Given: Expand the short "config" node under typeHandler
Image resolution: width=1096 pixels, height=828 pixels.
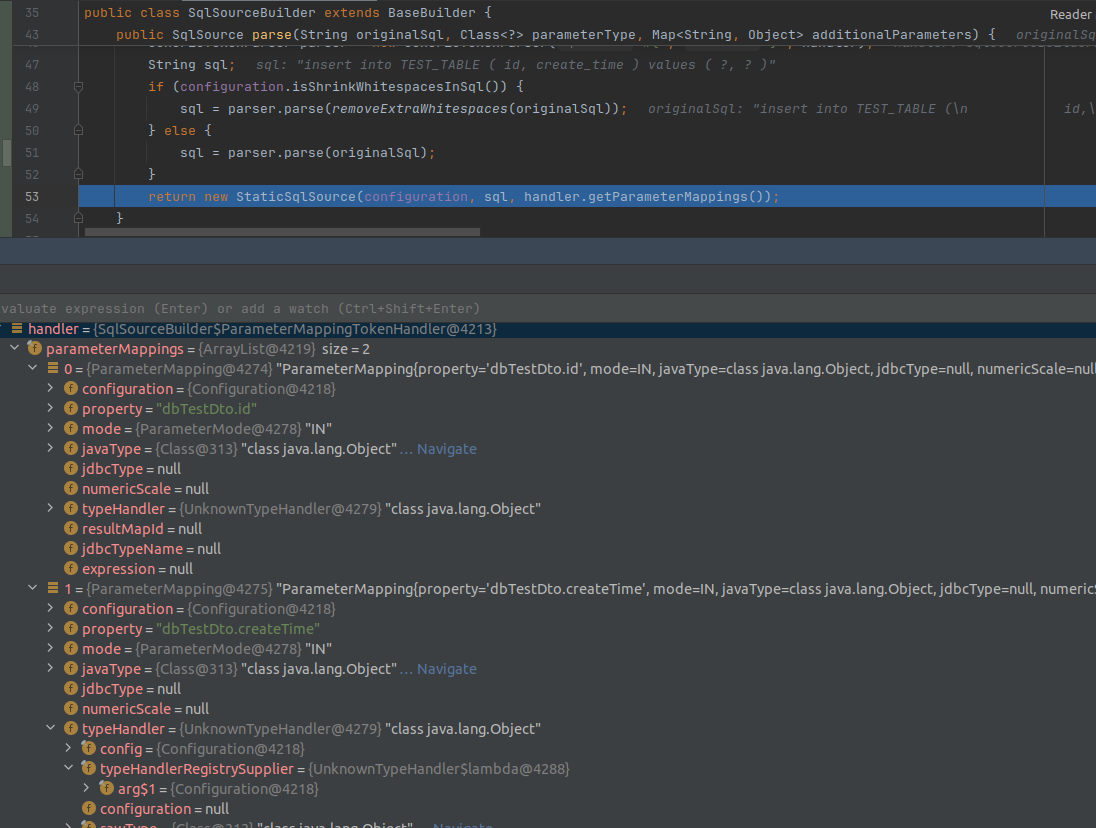Looking at the screenshot, I should pyautogui.click(x=68, y=748).
